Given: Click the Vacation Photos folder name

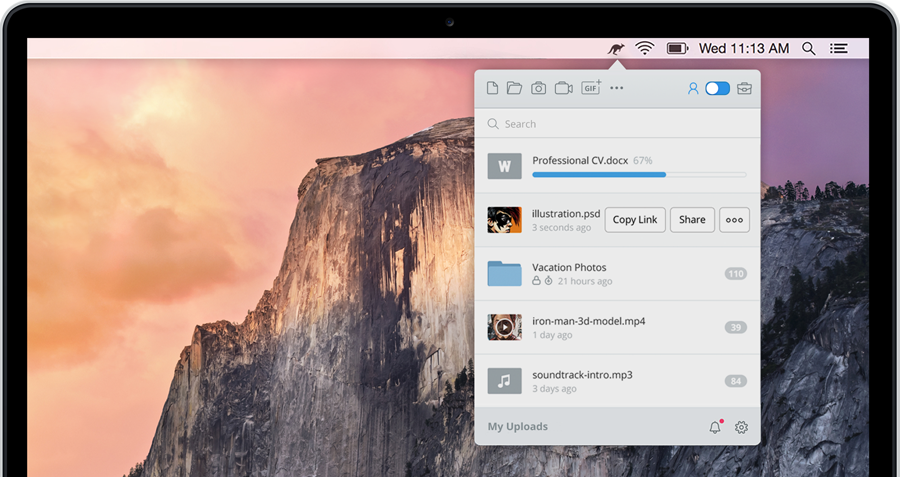Looking at the screenshot, I should point(569,267).
